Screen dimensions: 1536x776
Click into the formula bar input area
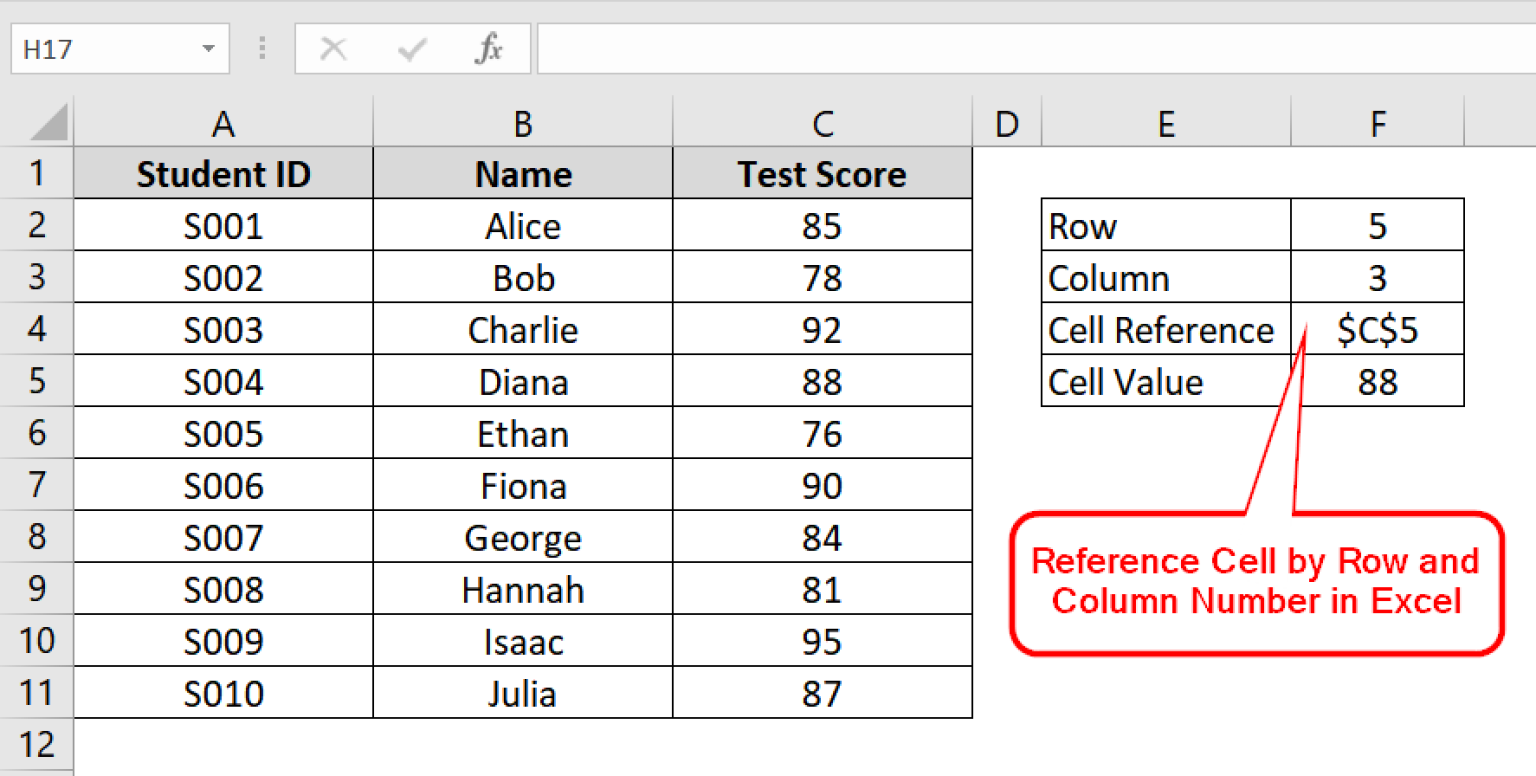tap(1030, 49)
